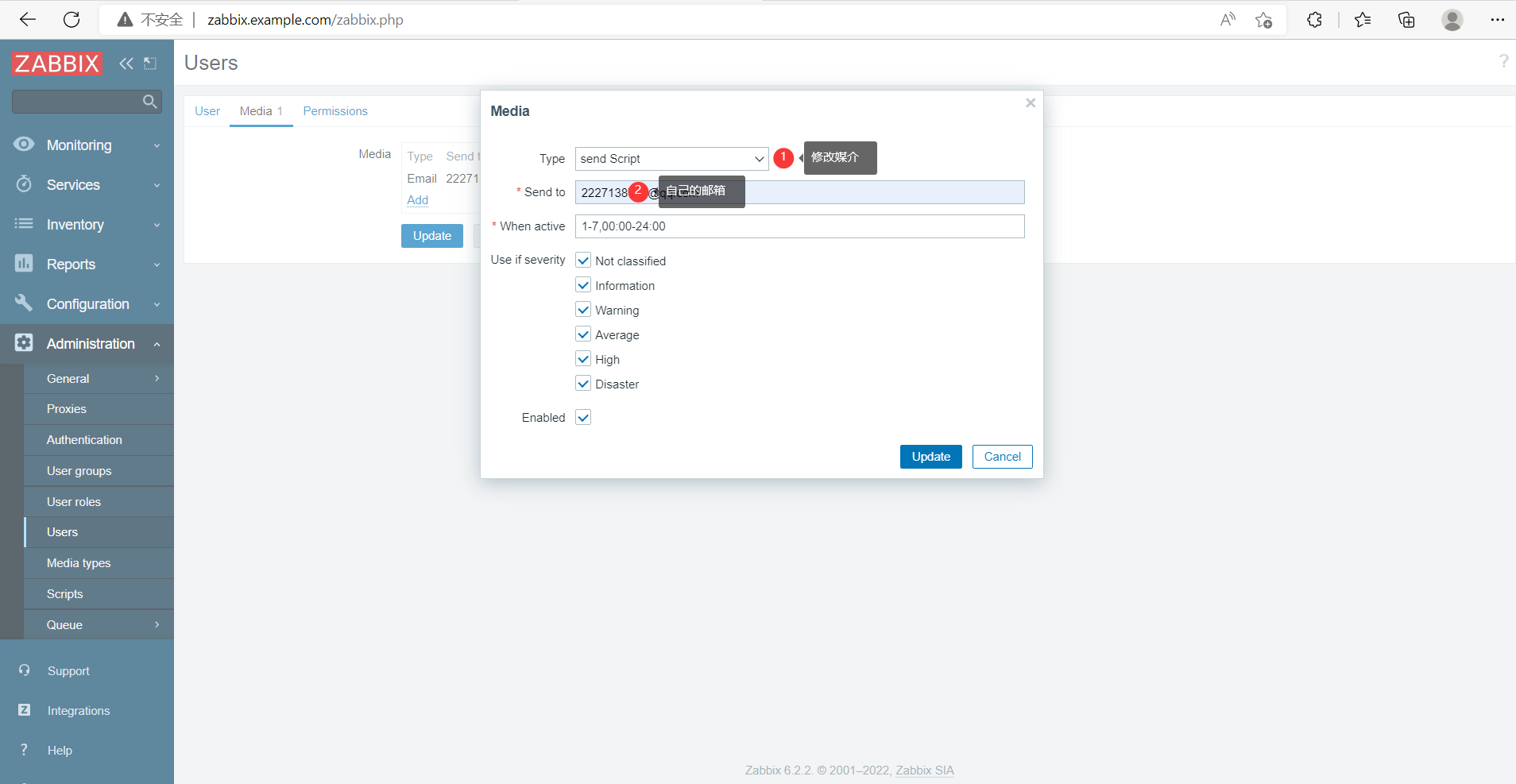Viewport: 1516px width, 784px height.
Task: Toggle the Enabled checkbox
Action: point(583,418)
